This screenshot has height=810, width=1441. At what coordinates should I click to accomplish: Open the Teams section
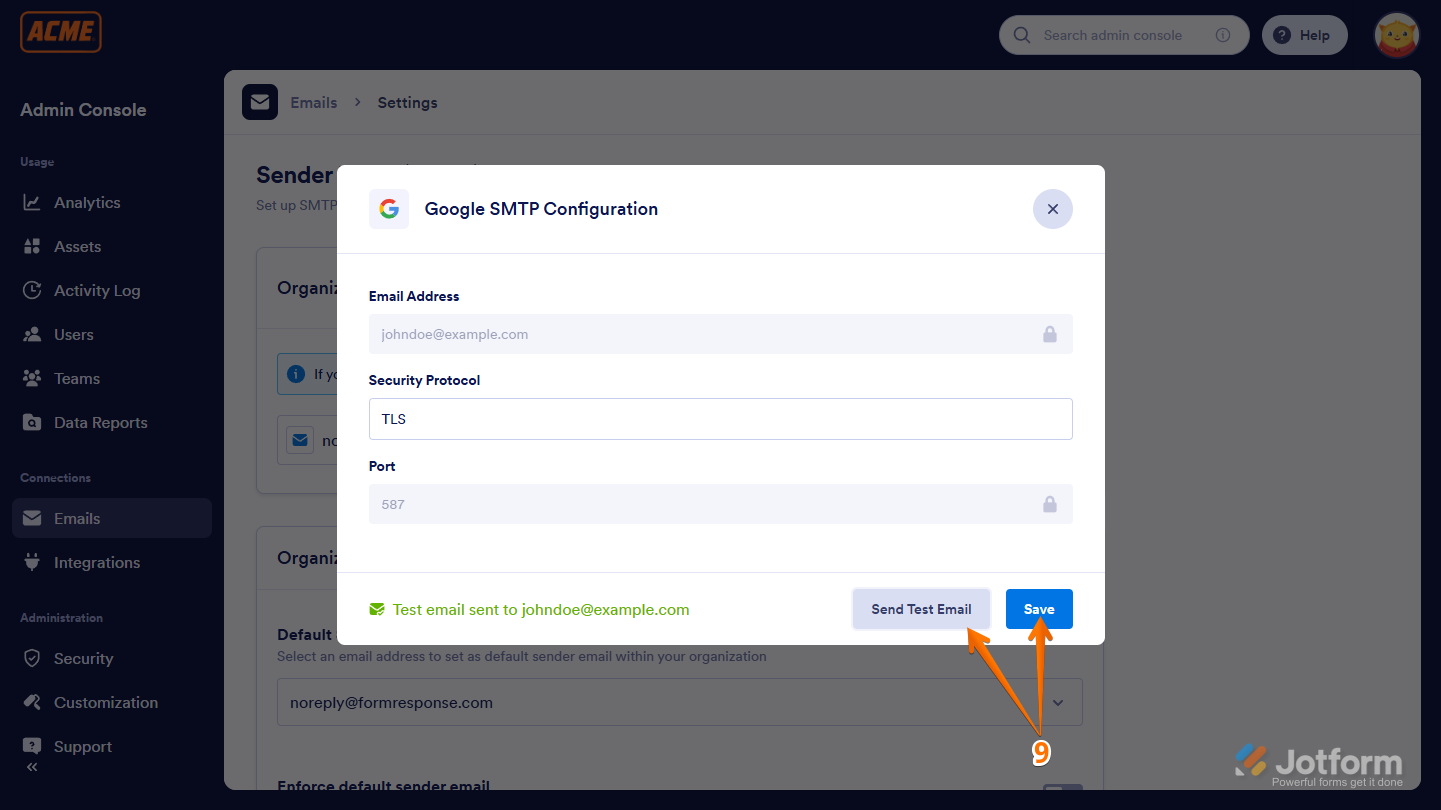coord(33,378)
